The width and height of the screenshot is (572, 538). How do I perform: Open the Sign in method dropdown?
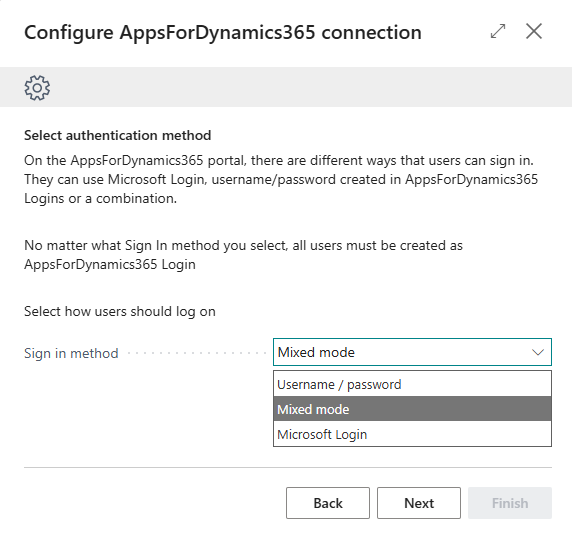tap(412, 352)
